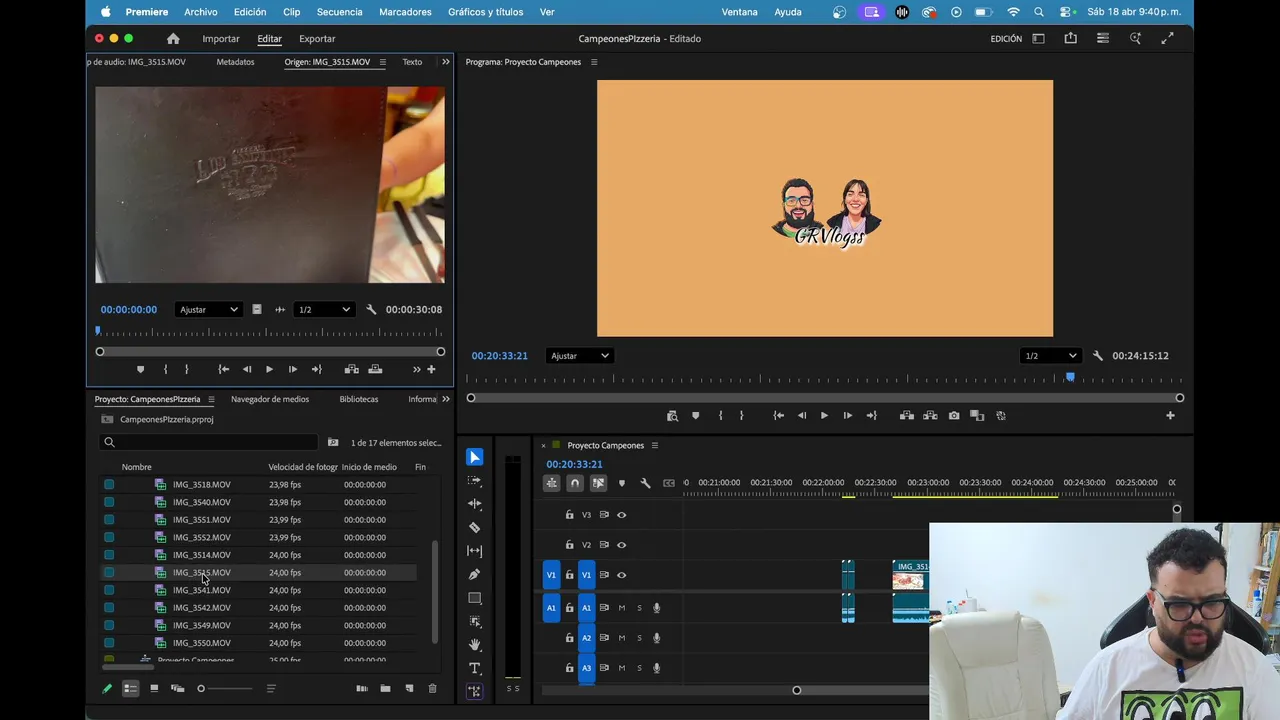1280x720 pixels.
Task: Click the Overwrite button in Source monitor
Action: (x=375, y=369)
